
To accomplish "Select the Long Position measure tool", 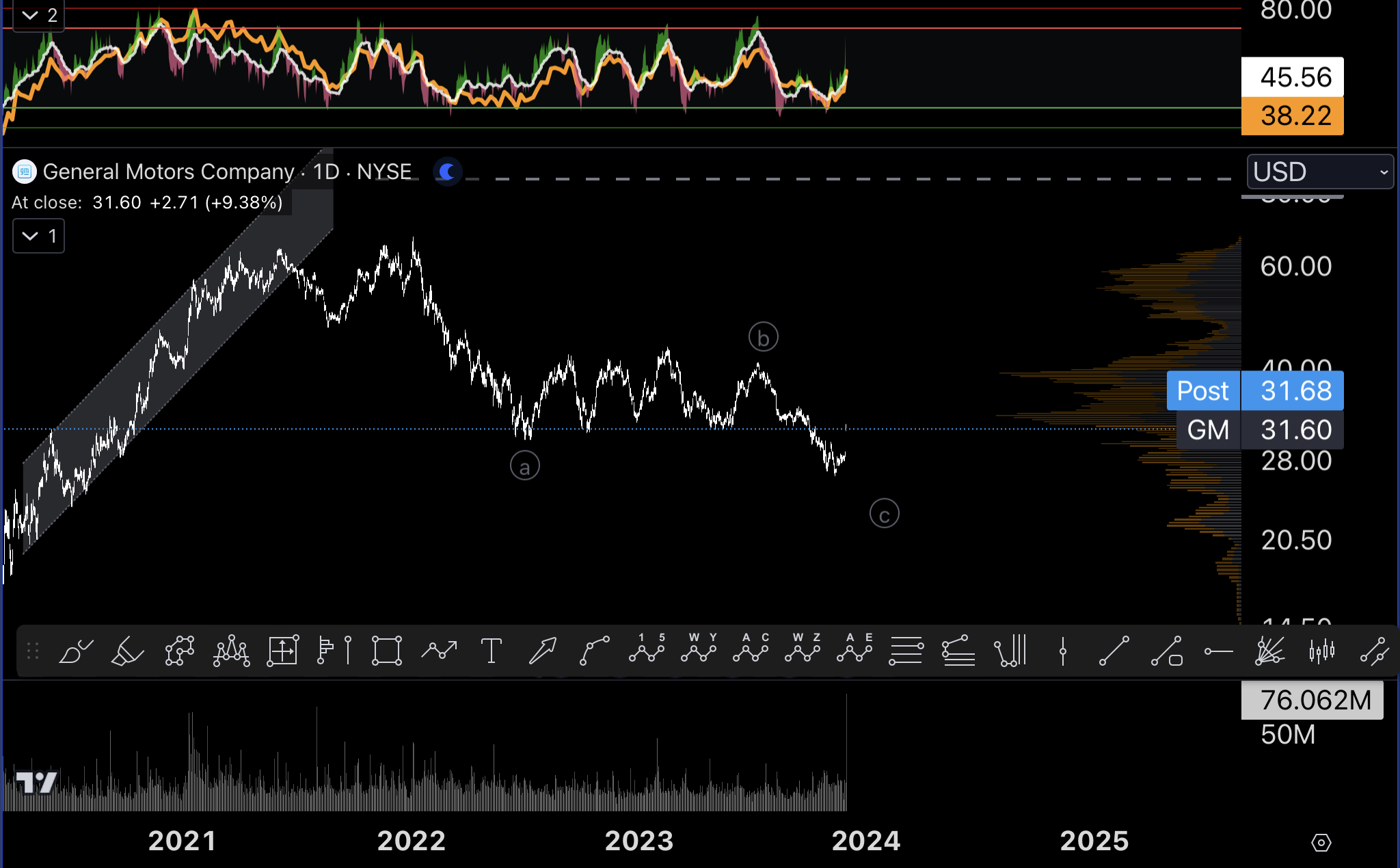I will [x=282, y=651].
